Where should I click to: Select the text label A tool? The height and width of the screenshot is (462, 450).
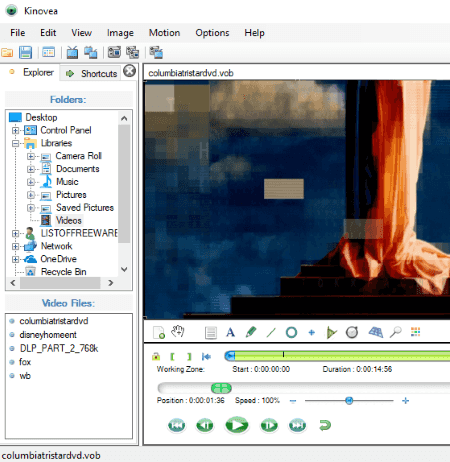(x=230, y=332)
